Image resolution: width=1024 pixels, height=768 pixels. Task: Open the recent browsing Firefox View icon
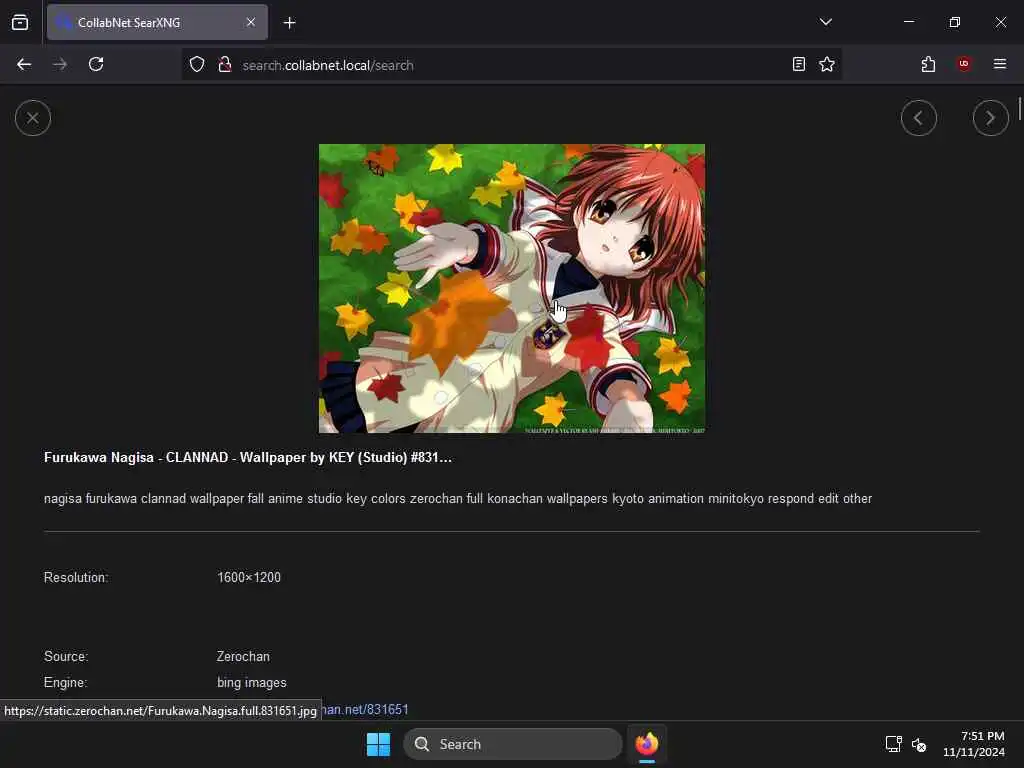tap(20, 23)
